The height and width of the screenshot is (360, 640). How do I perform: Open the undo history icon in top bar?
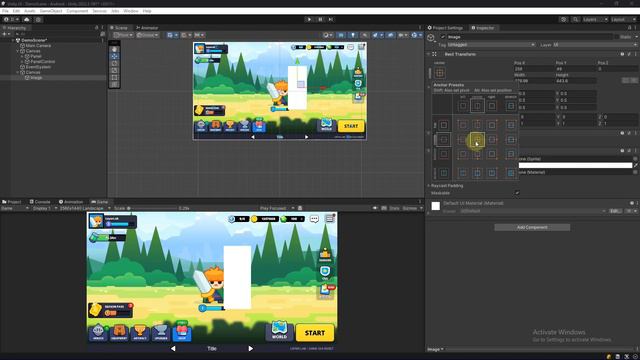(x=564, y=19)
